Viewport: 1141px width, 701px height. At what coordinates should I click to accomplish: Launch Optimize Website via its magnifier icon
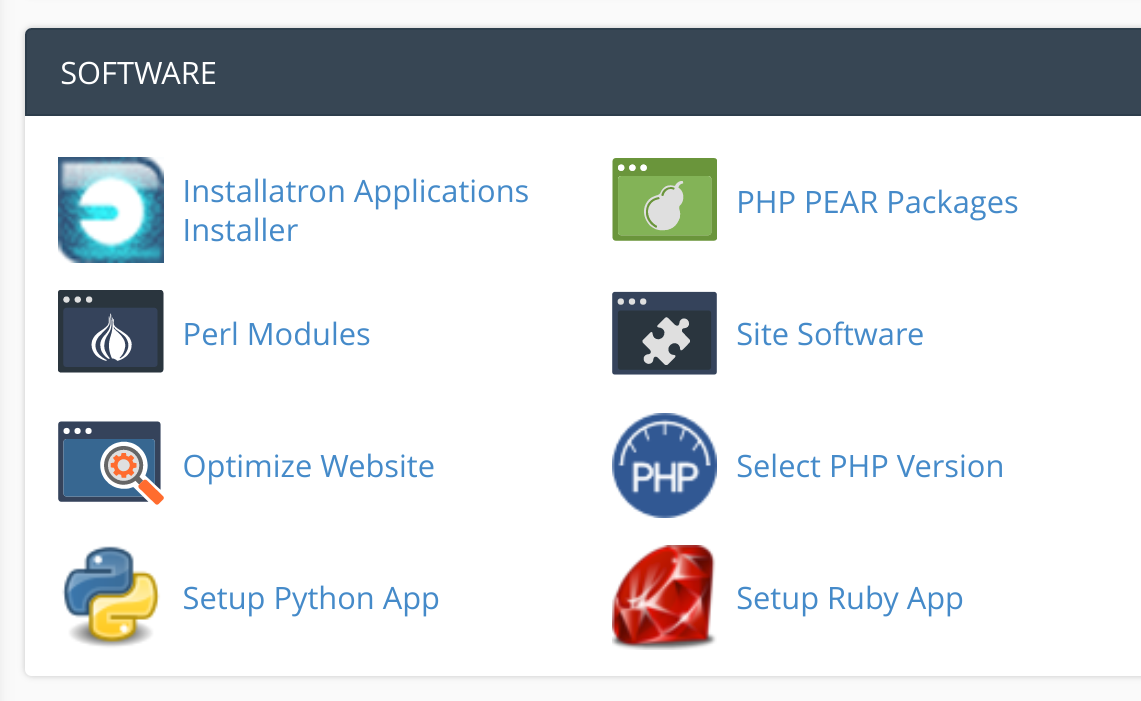(110, 463)
